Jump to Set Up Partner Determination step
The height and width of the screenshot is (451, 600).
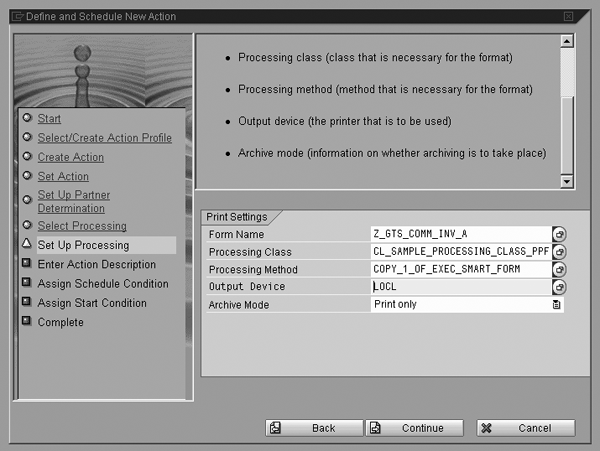pos(73,201)
